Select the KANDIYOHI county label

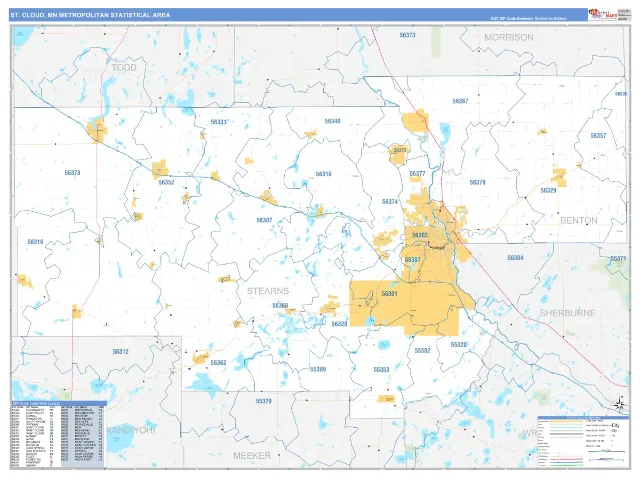pos(131,430)
